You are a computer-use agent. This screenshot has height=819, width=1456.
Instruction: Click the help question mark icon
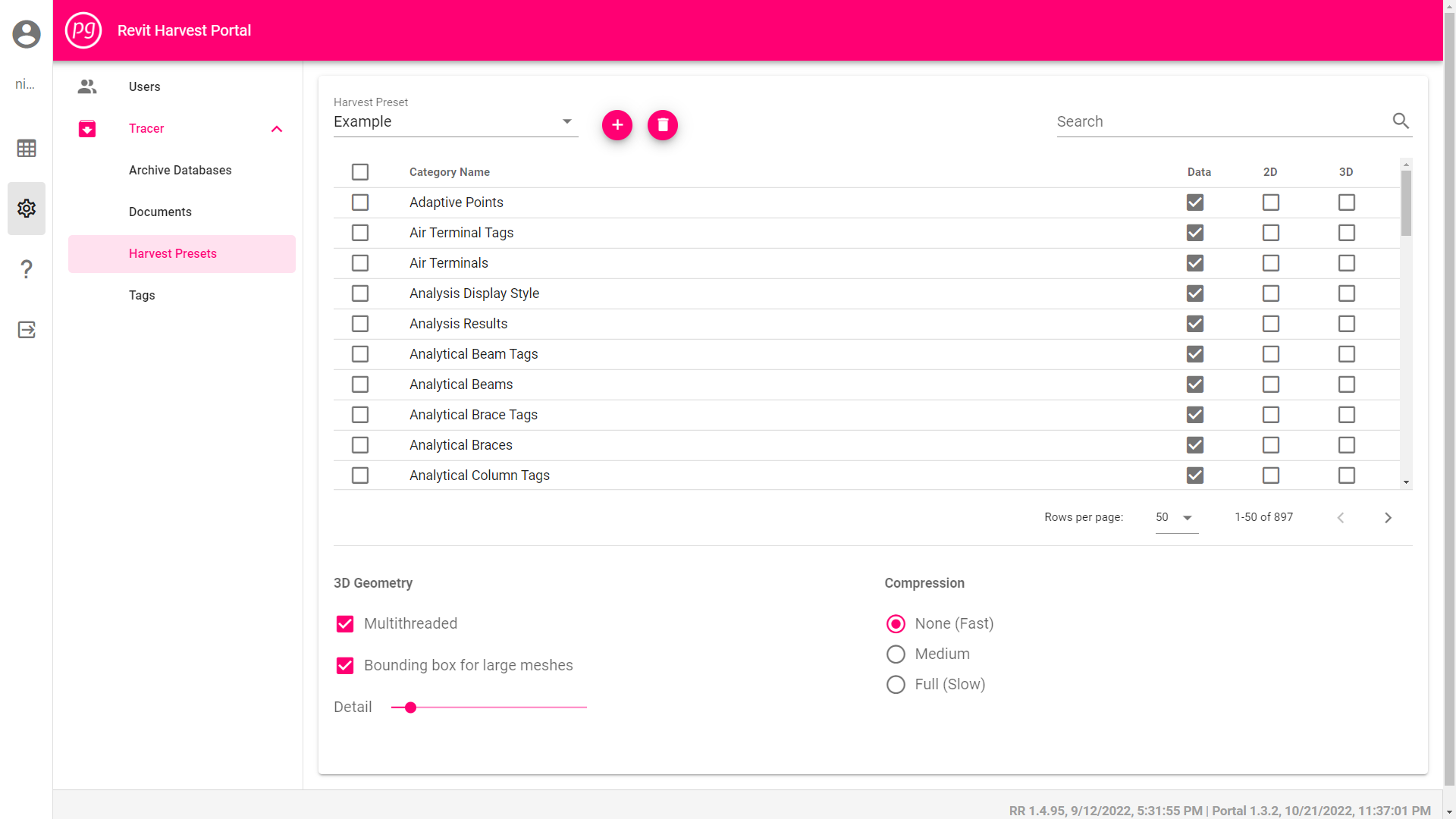point(26,269)
